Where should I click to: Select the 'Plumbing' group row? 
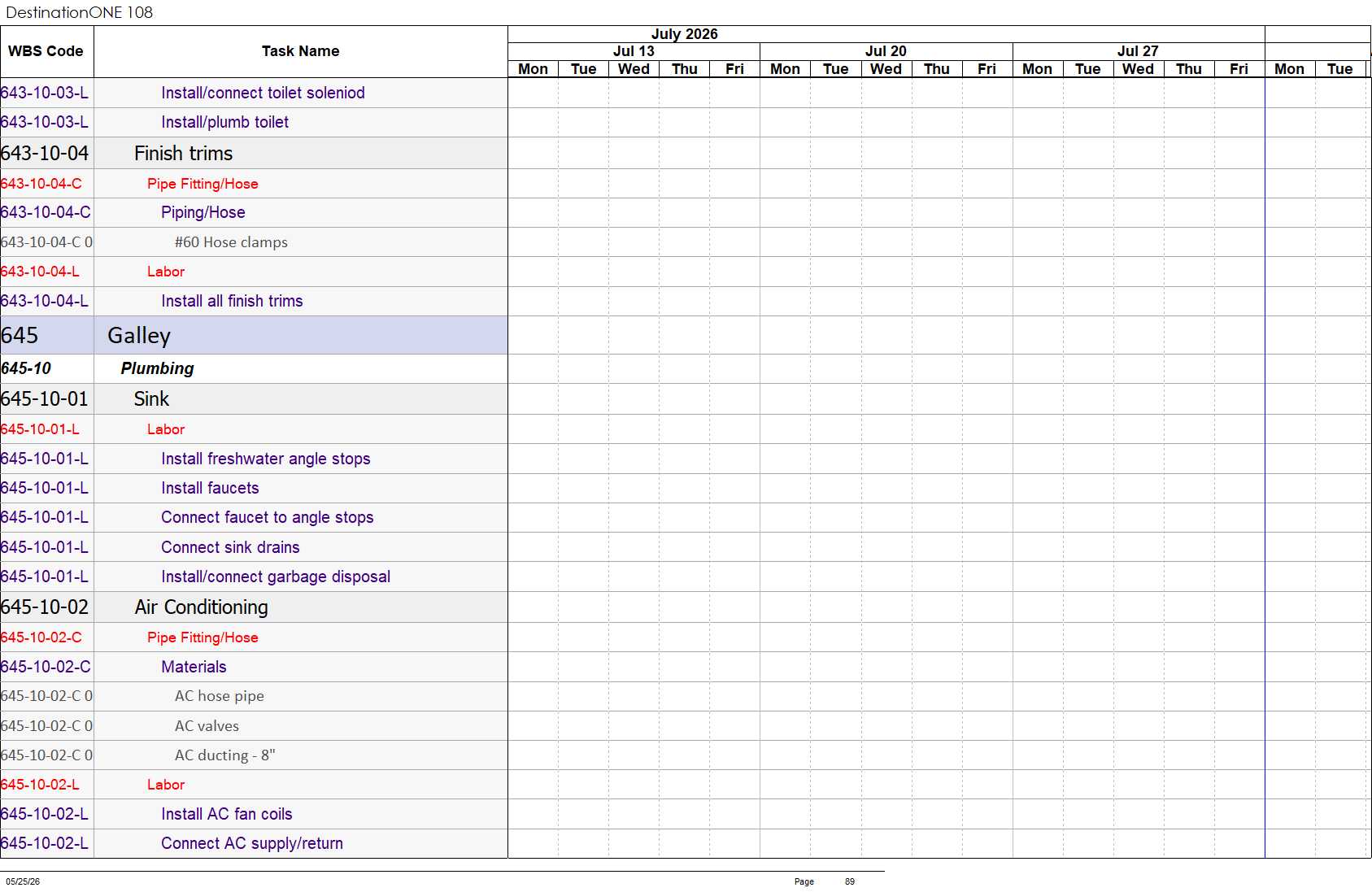[157, 368]
